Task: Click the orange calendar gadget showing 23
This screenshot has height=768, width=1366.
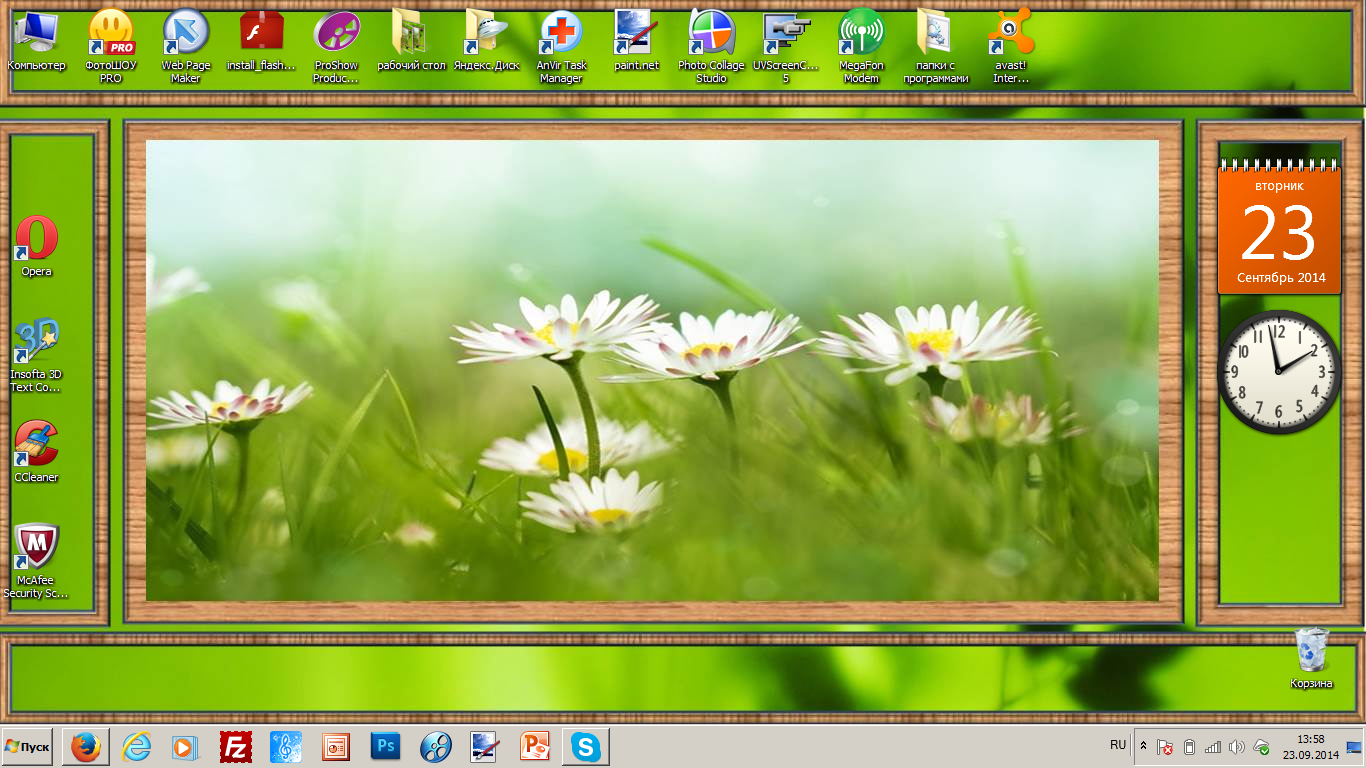Action: (1278, 231)
